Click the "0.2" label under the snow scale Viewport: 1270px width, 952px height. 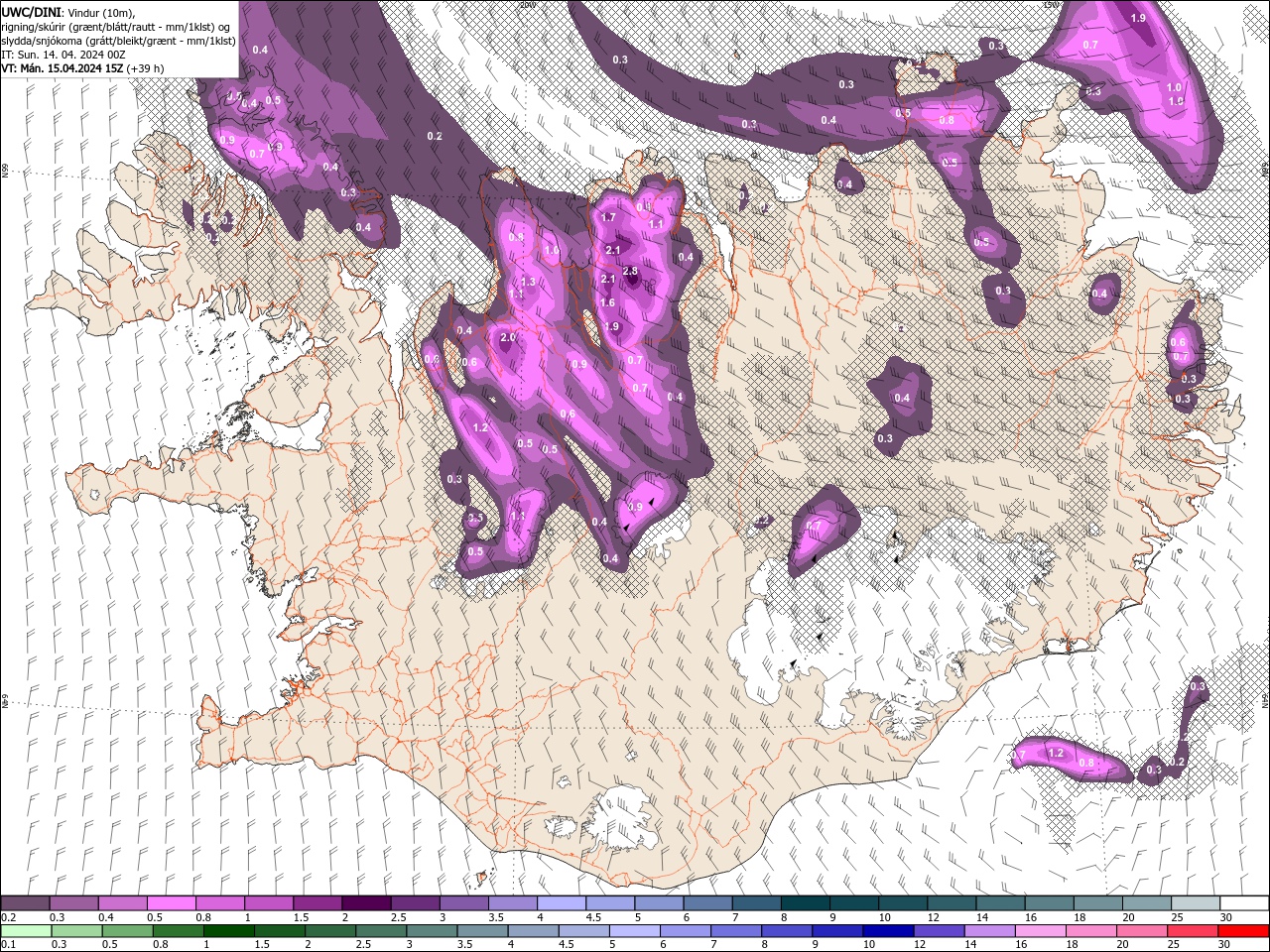coord(7,917)
